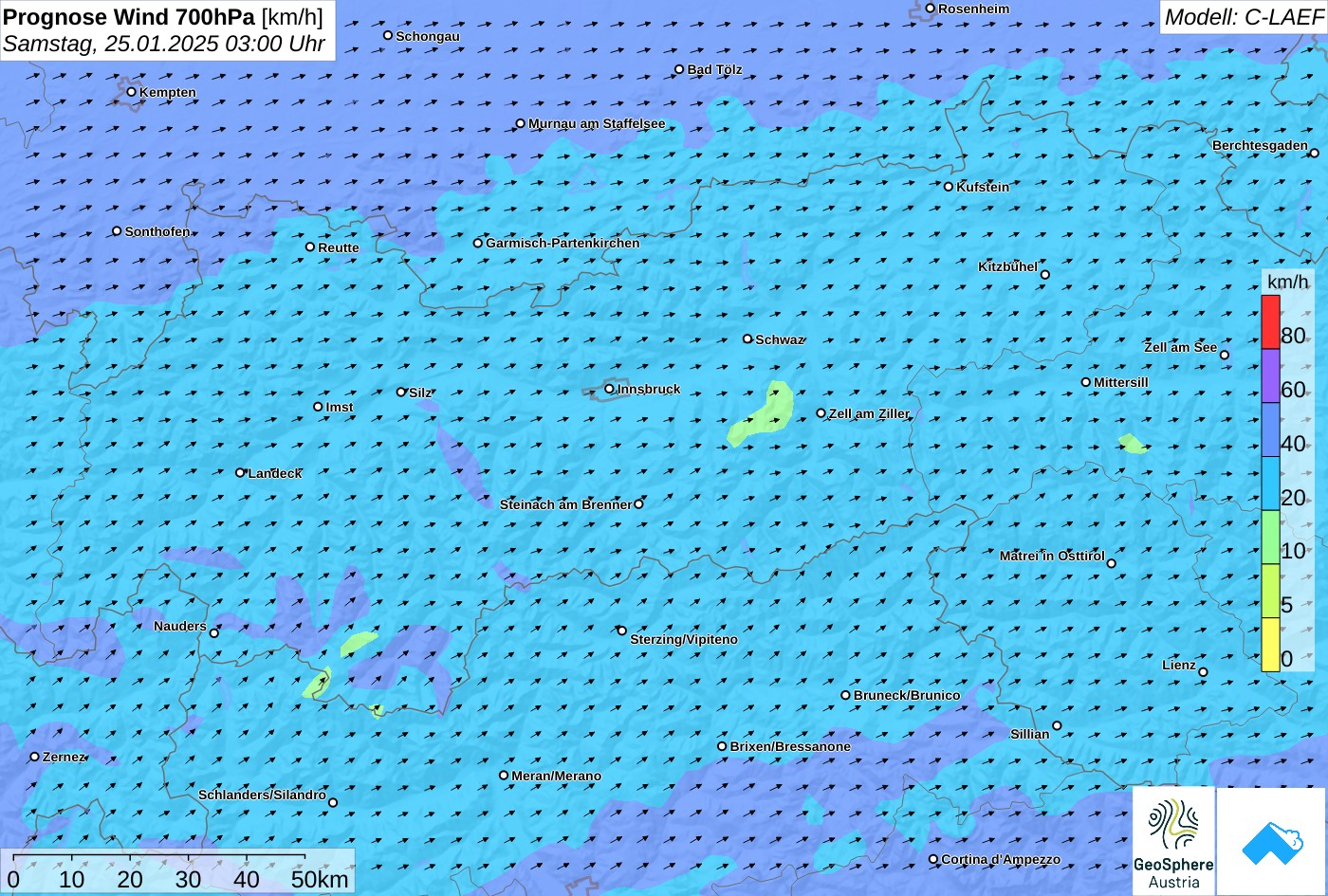Click the Bruneck/Brunico label
Image resolution: width=1328 pixels, height=896 pixels.
[907, 695]
